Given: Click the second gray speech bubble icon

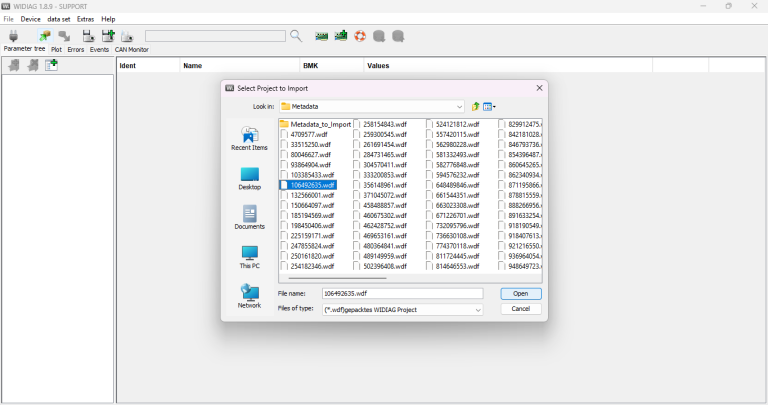Looking at the screenshot, I should point(398,36).
